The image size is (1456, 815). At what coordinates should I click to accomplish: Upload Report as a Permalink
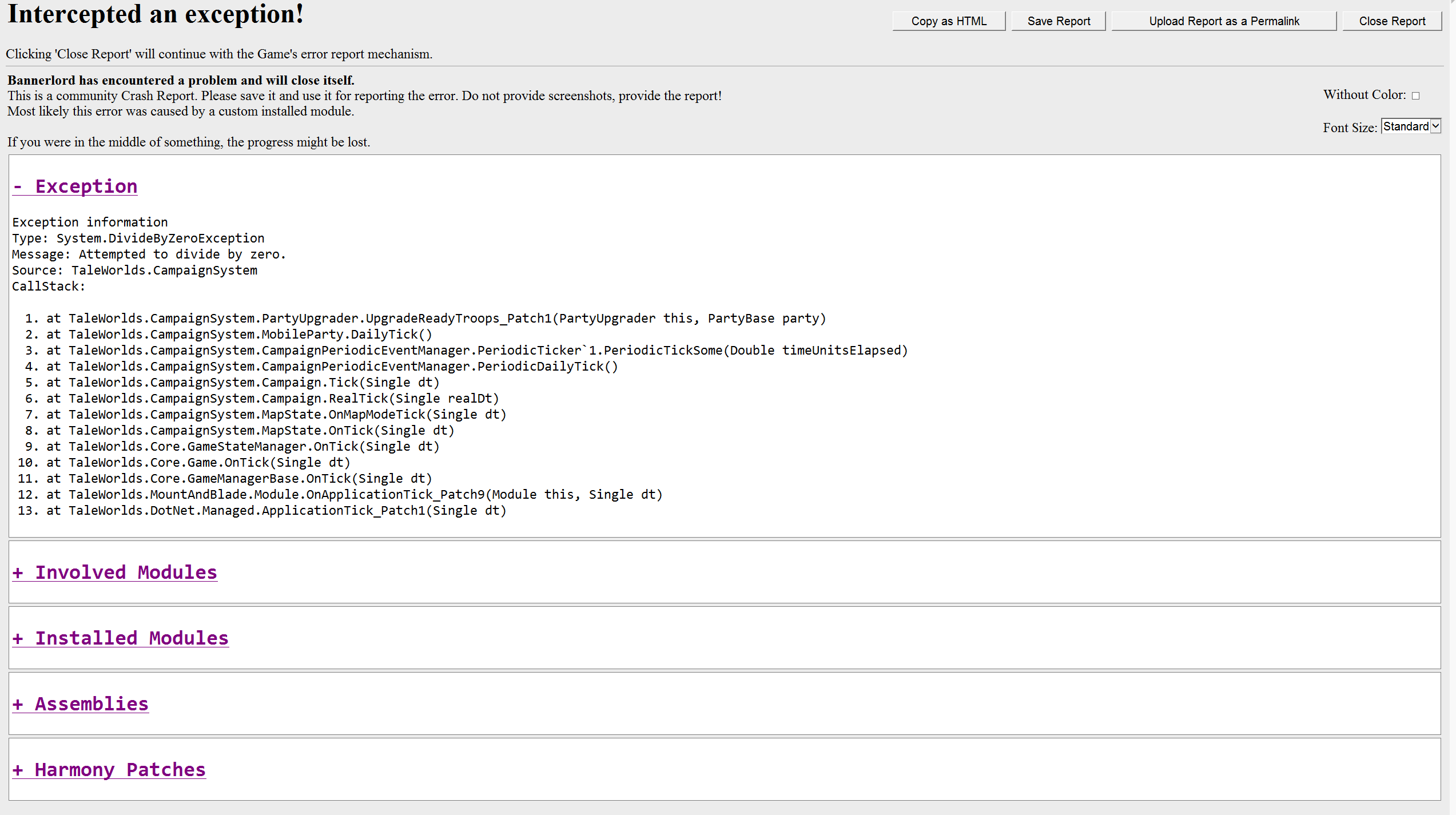click(x=1224, y=21)
